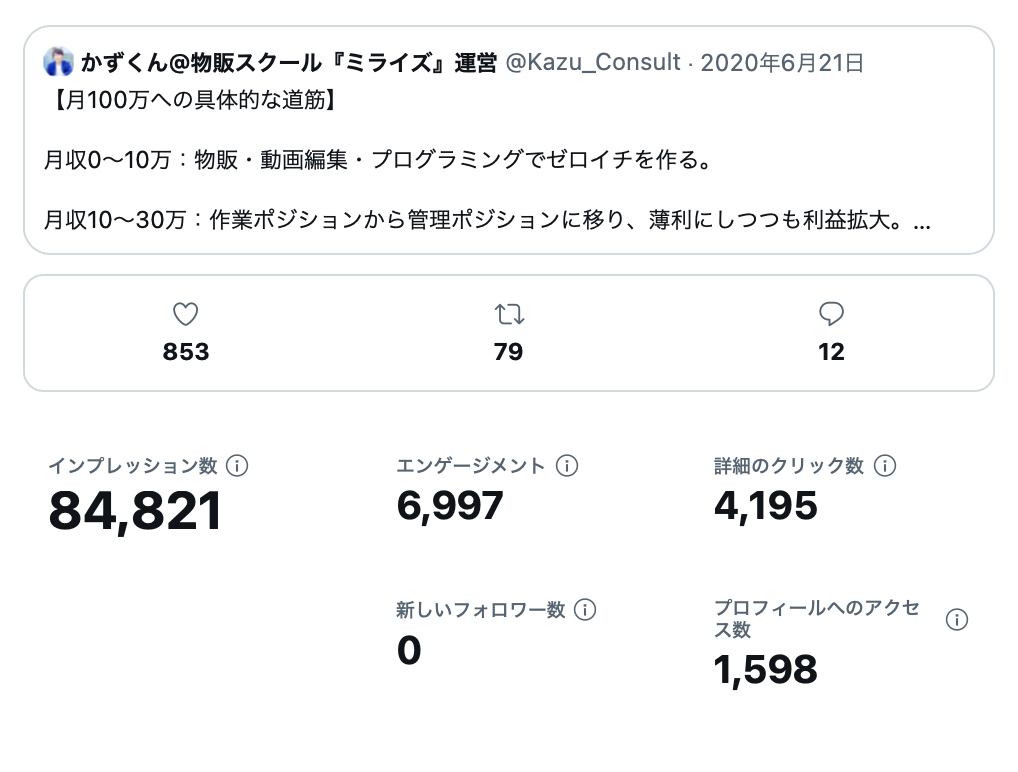
Task: Open the @Kazu_Consult handle link
Action: [593, 62]
